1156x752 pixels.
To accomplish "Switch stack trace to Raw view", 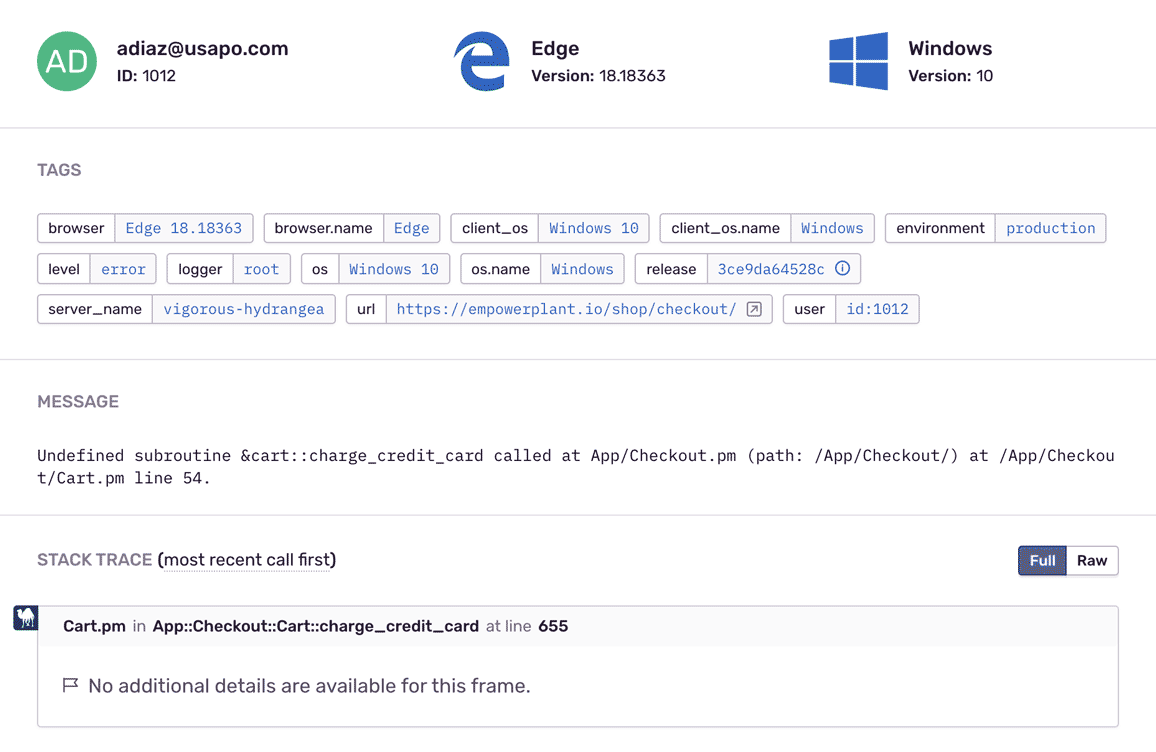I will coord(1091,560).
